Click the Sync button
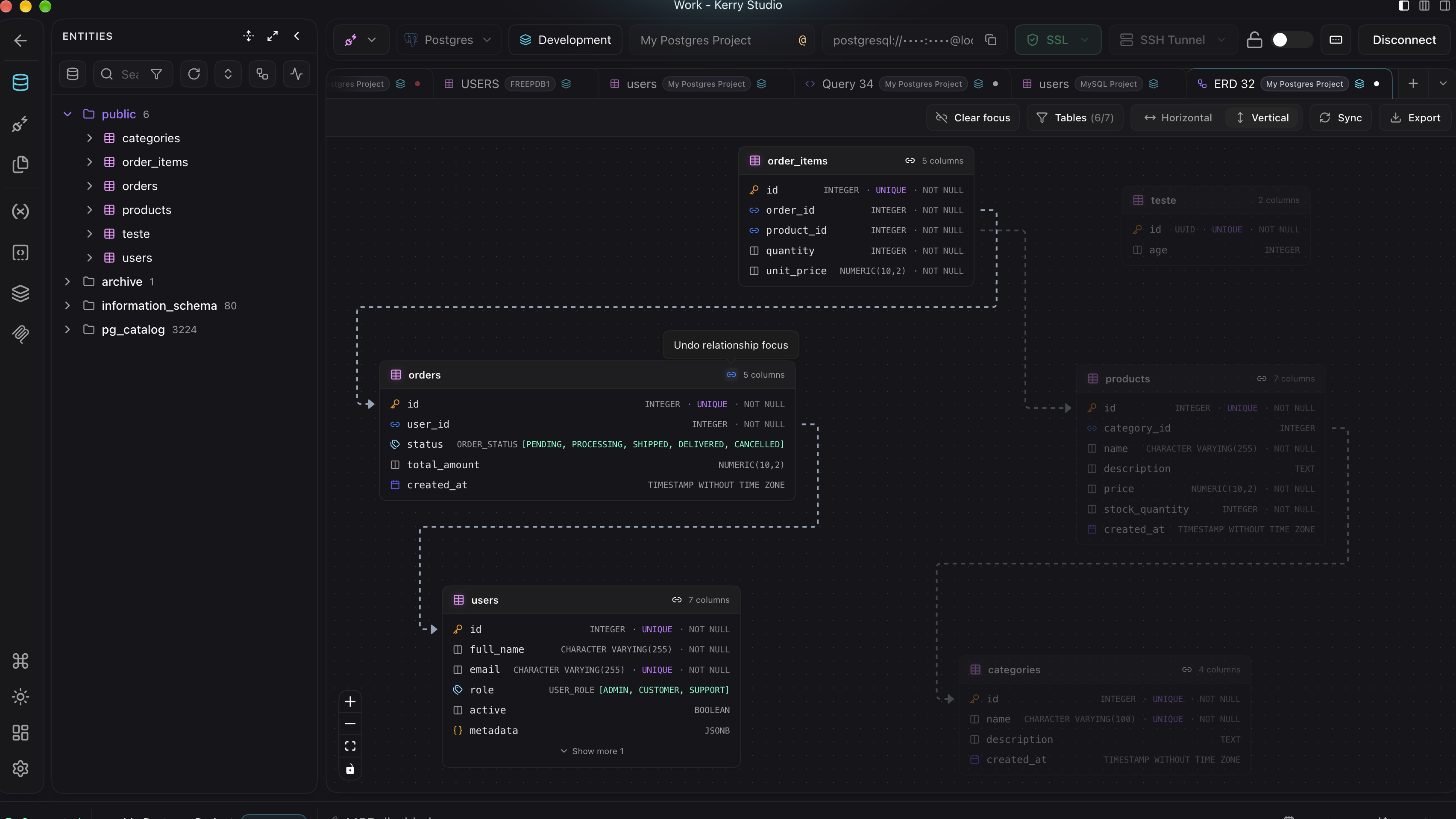Screen dimensions: 1456x819 [1341, 117]
